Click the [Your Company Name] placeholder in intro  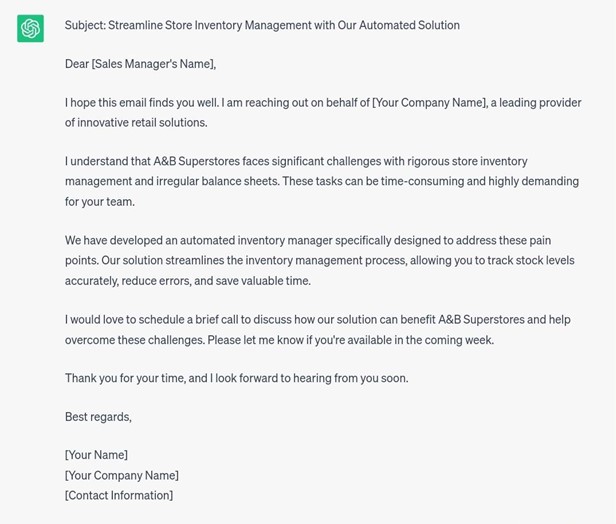pos(429,103)
